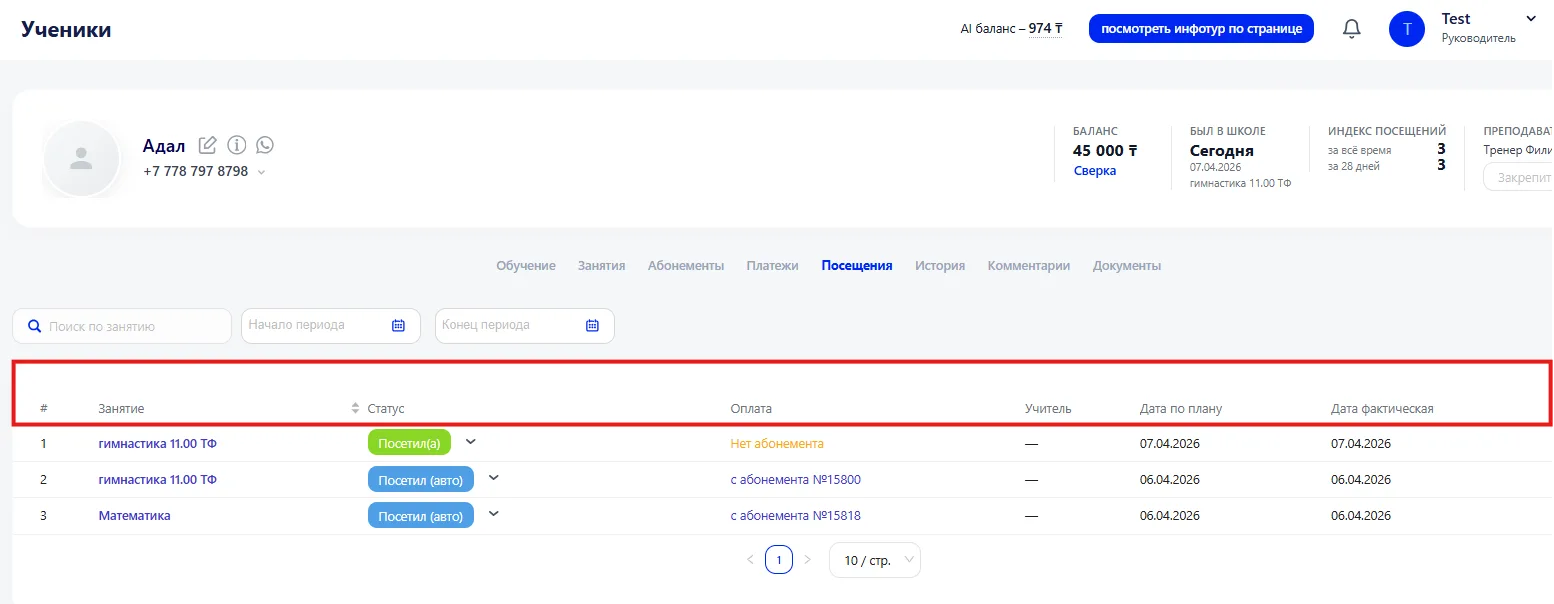Click the 45 000 ₸ balance amount
1554x604 pixels.
(x=1105, y=151)
